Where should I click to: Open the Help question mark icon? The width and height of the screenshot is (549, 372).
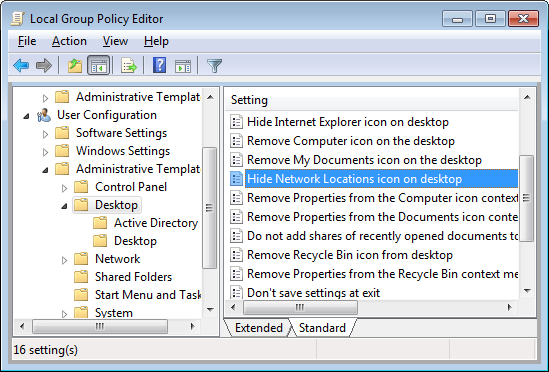pyautogui.click(x=159, y=65)
